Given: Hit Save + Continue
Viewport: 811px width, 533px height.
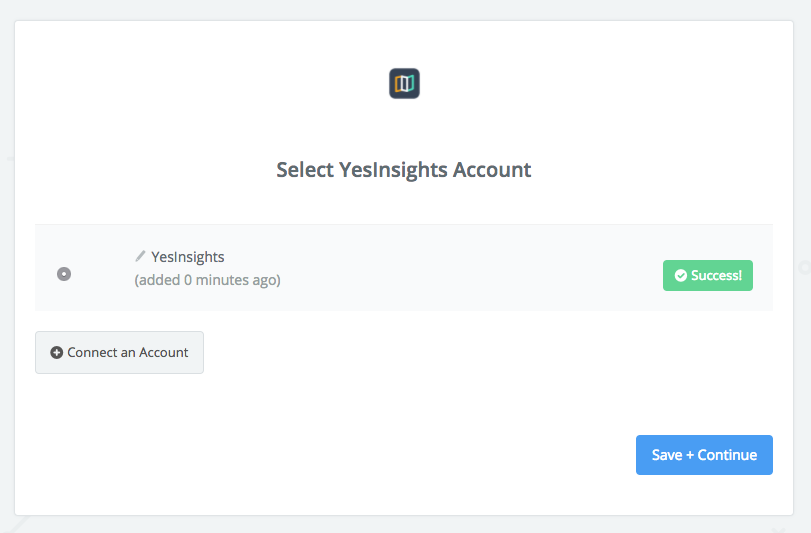Looking at the screenshot, I should pyautogui.click(x=704, y=455).
